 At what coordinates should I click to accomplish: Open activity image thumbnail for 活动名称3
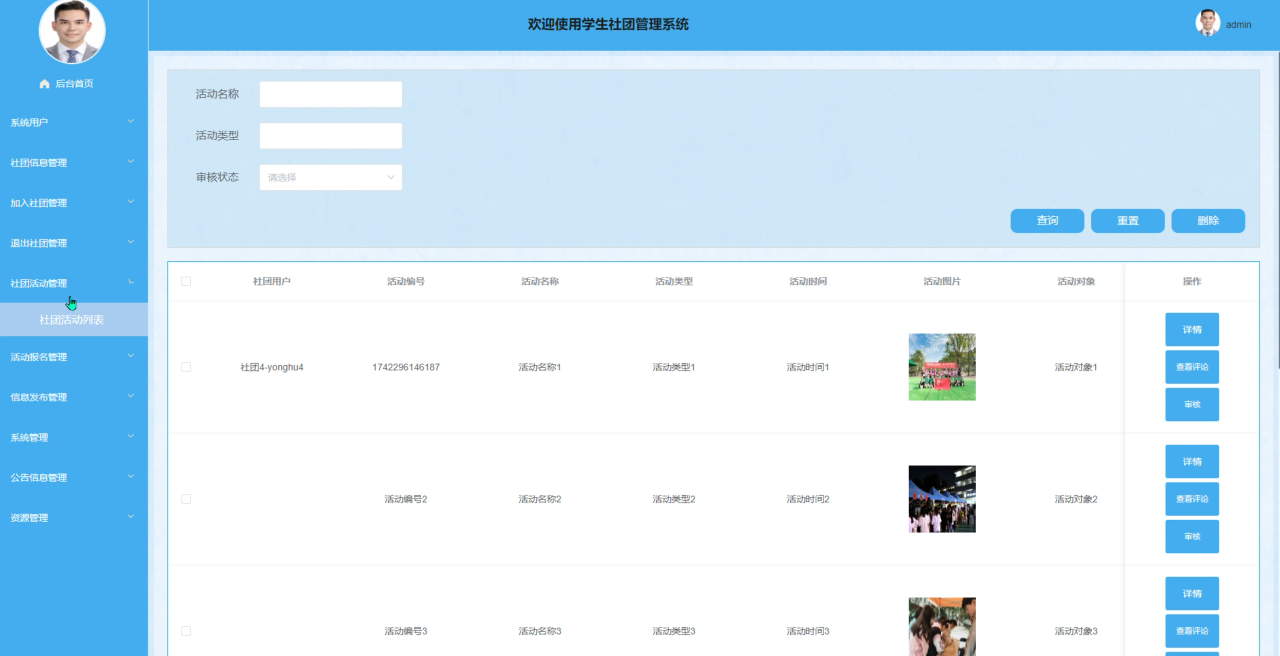point(942,627)
